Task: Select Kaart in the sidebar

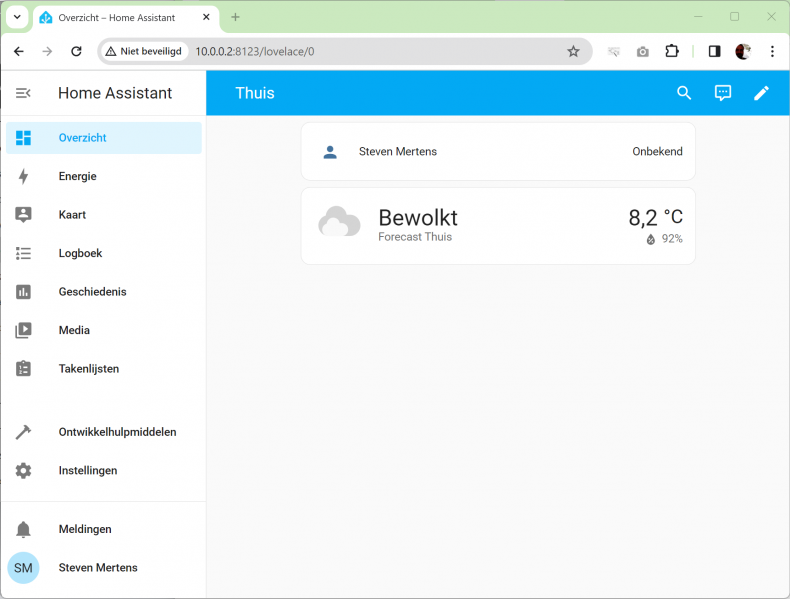Action: [104, 215]
